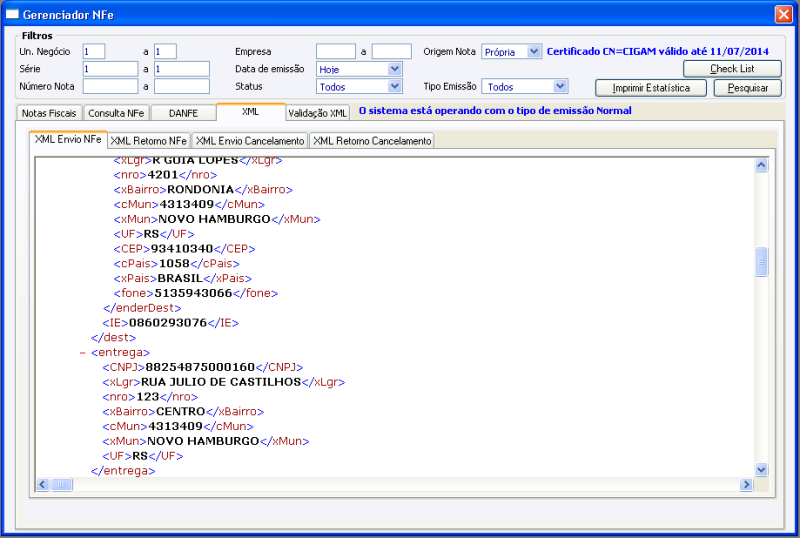This screenshot has height=538, width=800.
Task: Click the vertical scrollbar up arrow
Action: (761, 165)
